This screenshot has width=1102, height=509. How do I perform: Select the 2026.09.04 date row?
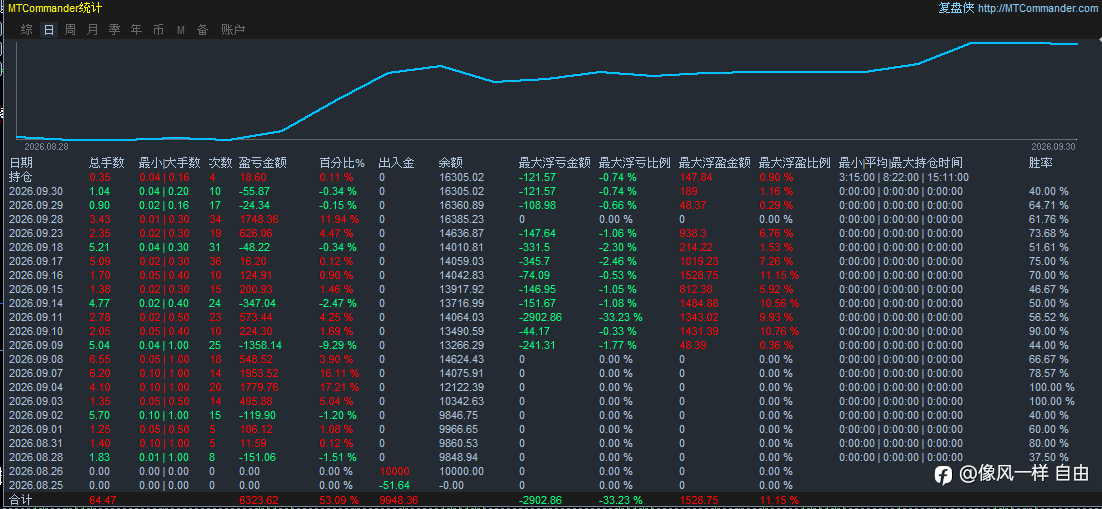click(36, 387)
